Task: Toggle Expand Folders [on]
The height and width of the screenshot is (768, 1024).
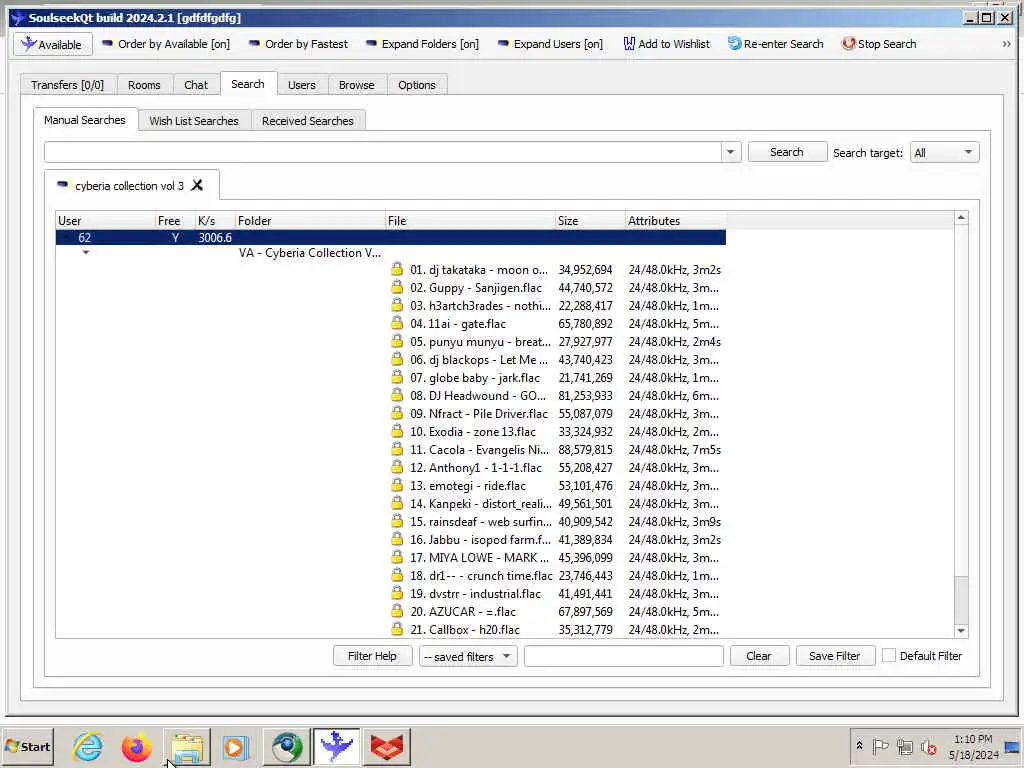Action: 422,44
